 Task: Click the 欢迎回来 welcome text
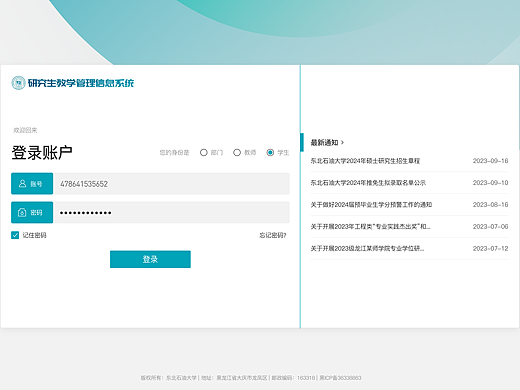click(x=25, y=130)
